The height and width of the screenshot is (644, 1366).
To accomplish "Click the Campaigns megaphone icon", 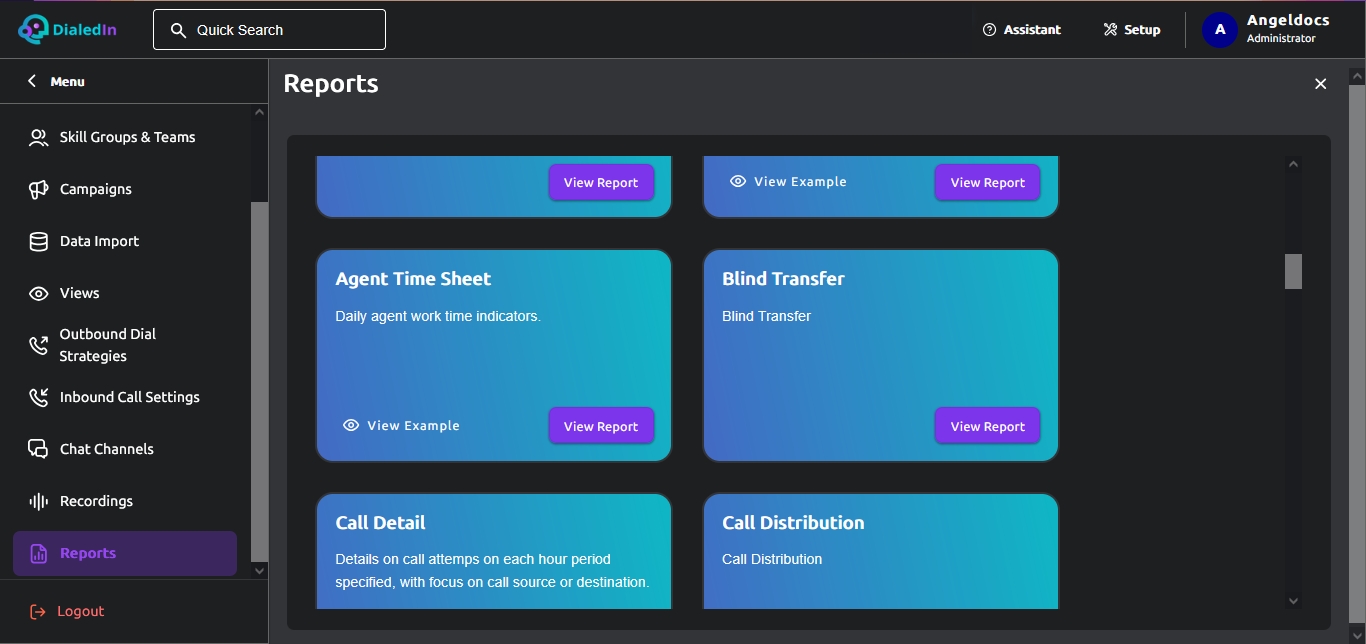I will (38, 189).
